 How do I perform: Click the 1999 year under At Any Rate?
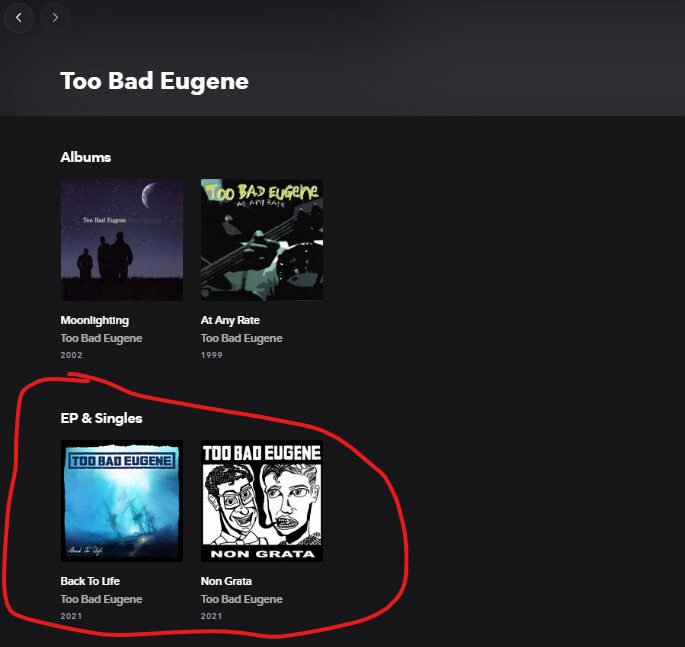pyautogui.click(x=211, y=355)
